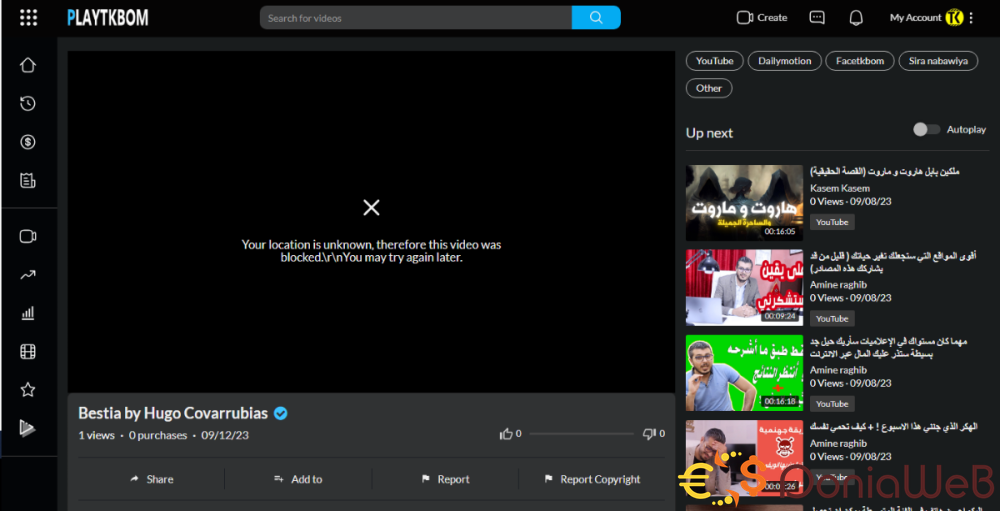Viewport: 1000px width, 511px height.
Task: Go to Home via sidebar icon
Action: [x=28, y=65]
